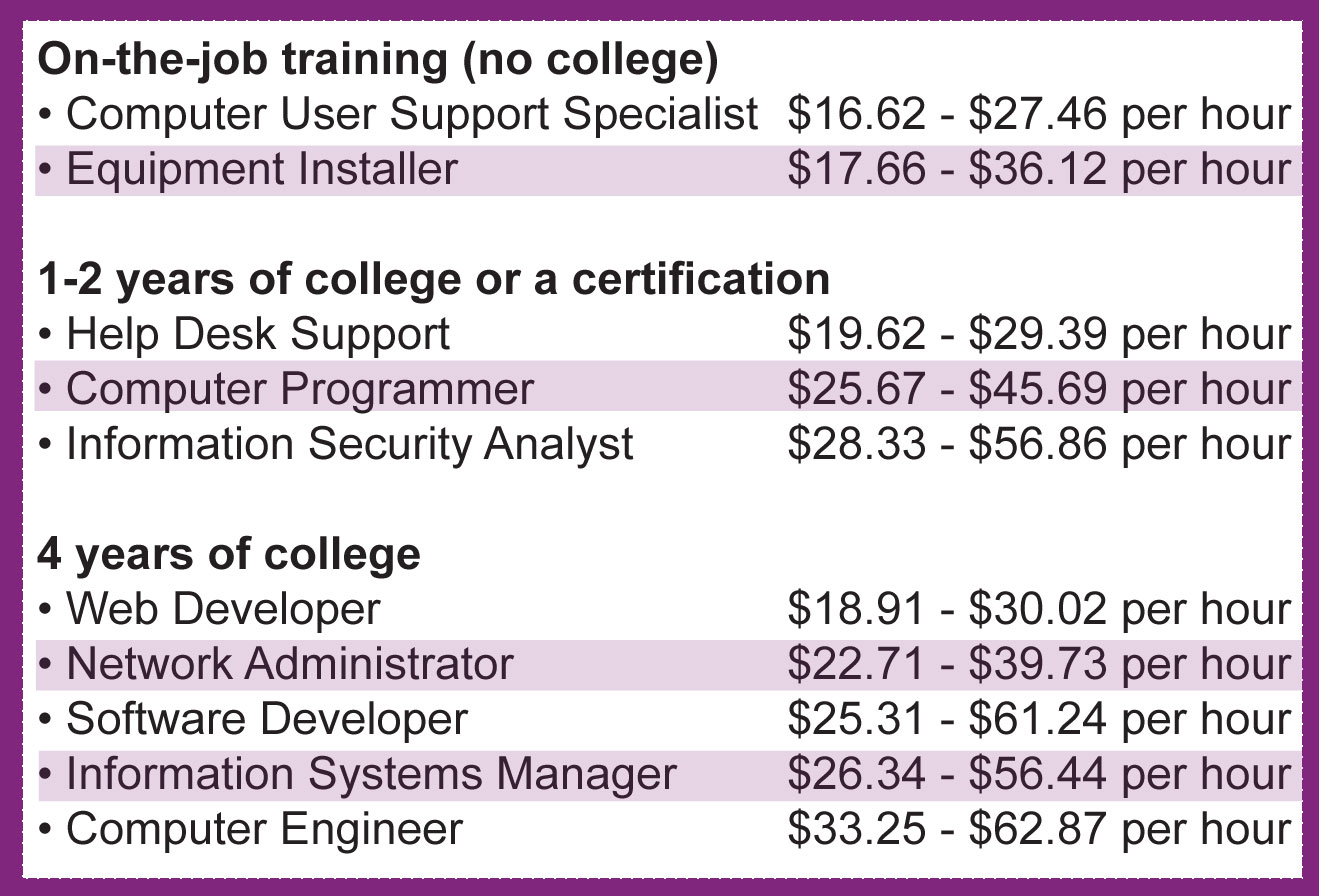This screenshot has width=1319, height=896.
Task: Click the $18.91 - $30.02 per hour wage
Action: [x=1040, y=609]
